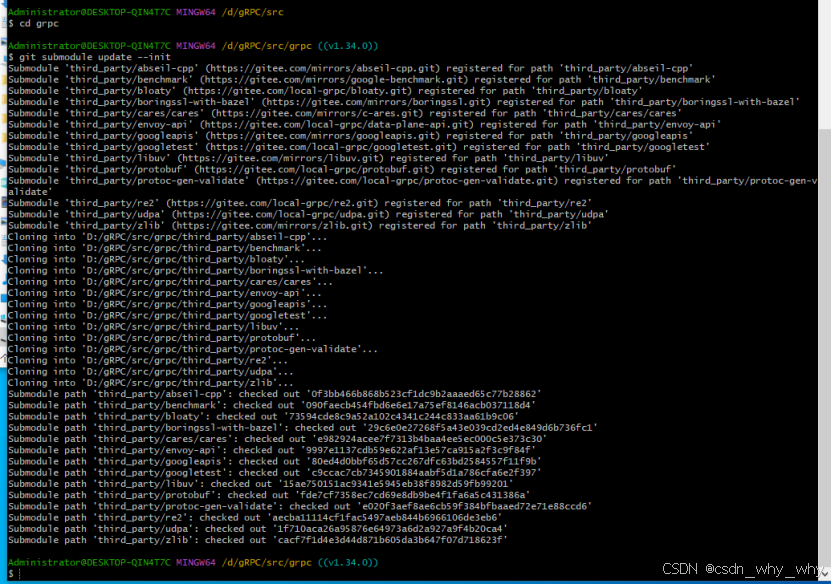The height and width of the screenshot is (585, 831).
Task: Click the 'Cloning into' protobuf line
Action: pos(162,338)
